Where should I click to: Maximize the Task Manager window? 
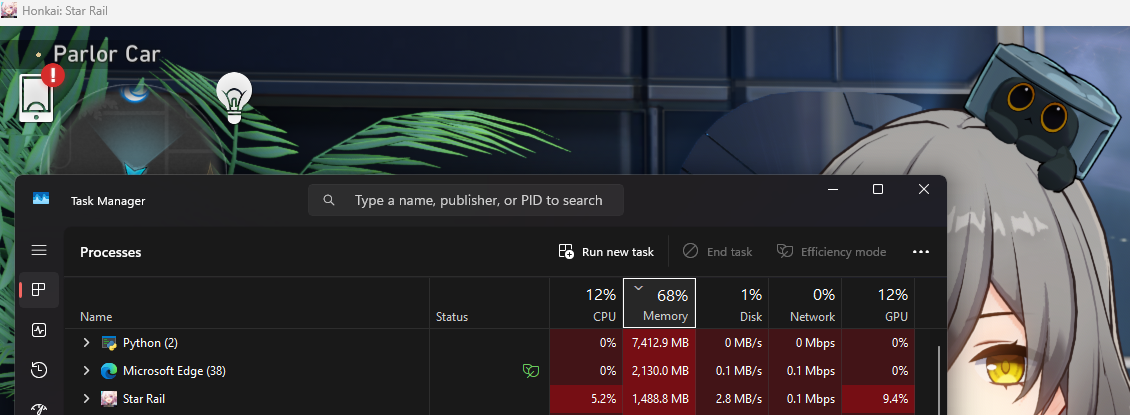coord(878,189)
